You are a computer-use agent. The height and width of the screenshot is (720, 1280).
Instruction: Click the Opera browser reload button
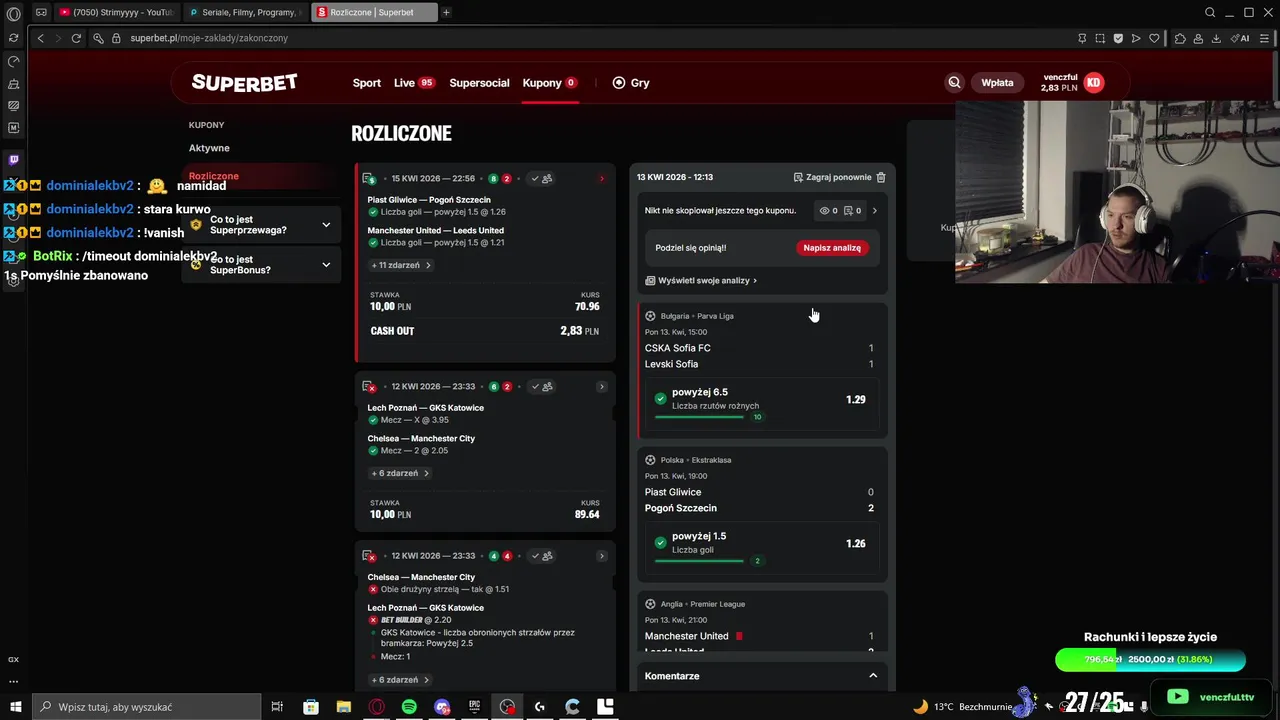[x=75, y=38]
